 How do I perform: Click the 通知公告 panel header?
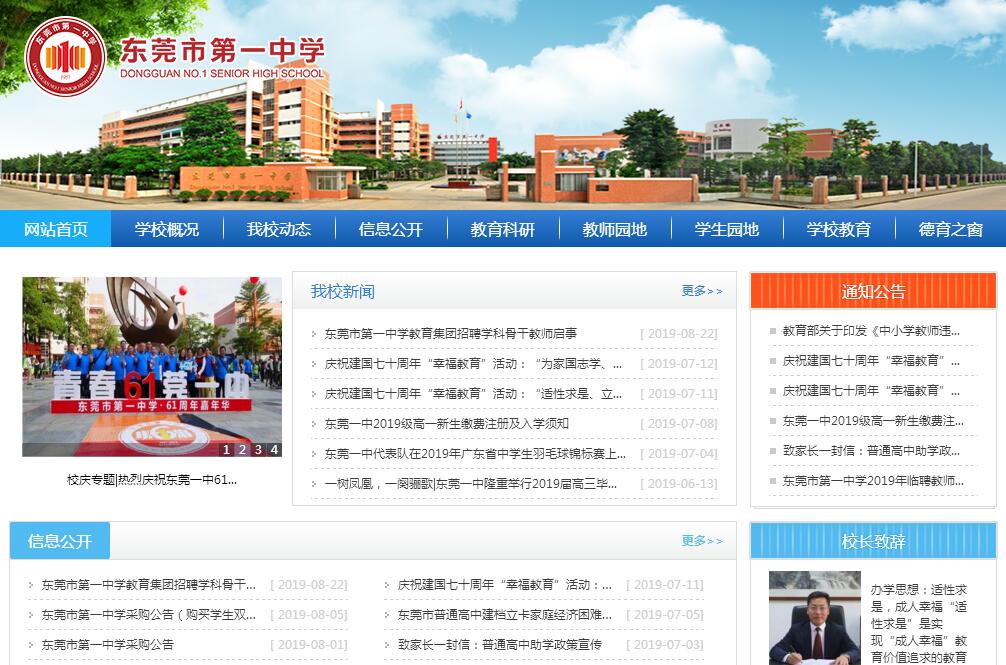(x=873, y=291)
